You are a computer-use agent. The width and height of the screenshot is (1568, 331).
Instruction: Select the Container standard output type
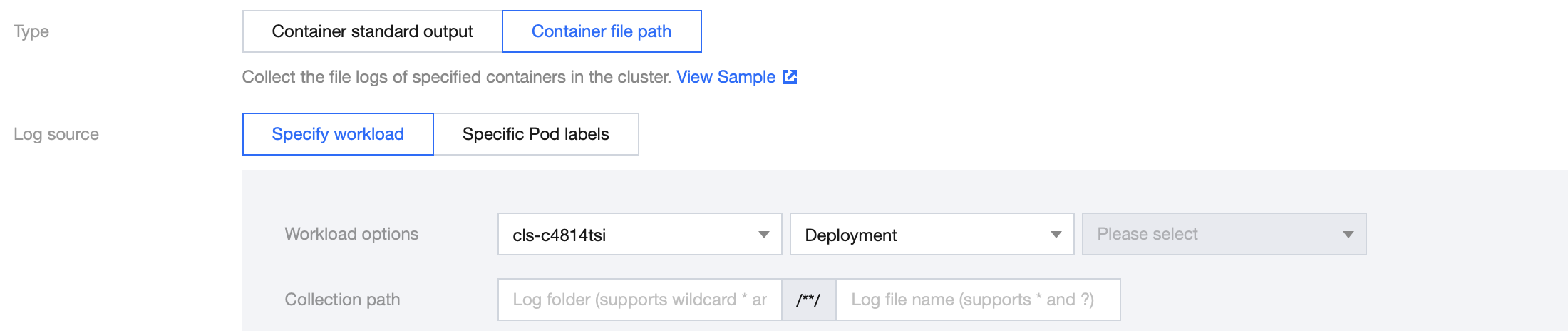(372, 31)
